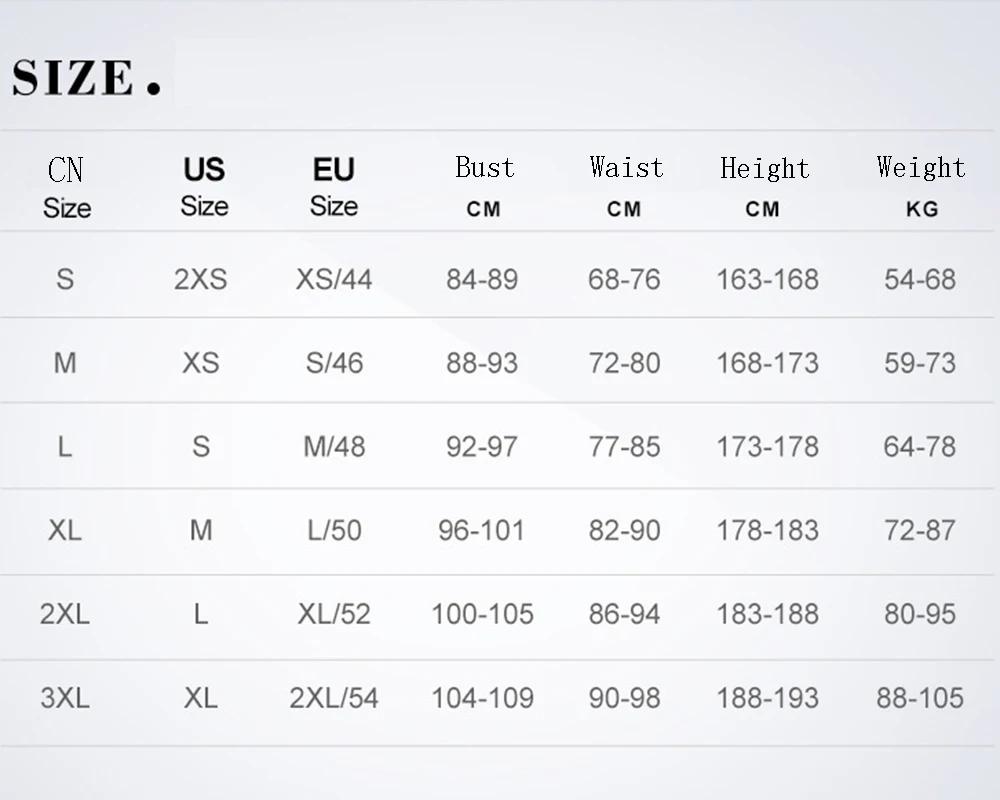Click the Height CM column header

click(765, 186)
